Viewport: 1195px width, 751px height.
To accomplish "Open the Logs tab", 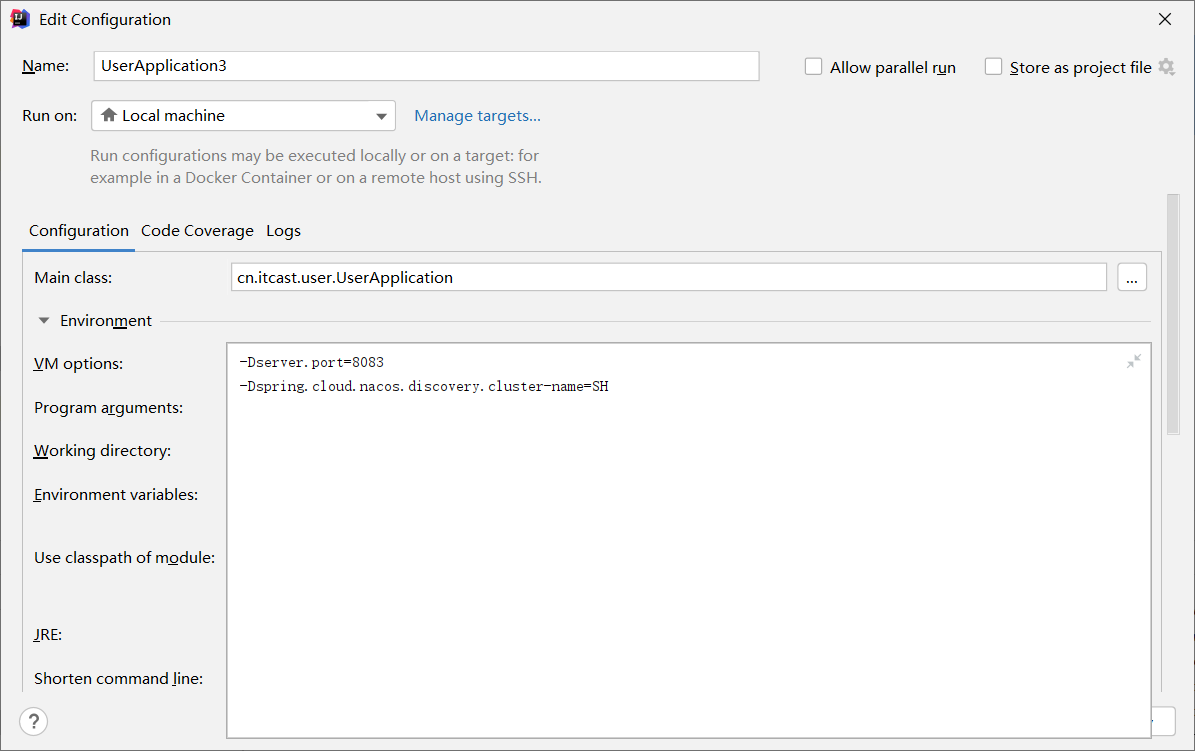I will pyautogui.click(x=284, y=231).
